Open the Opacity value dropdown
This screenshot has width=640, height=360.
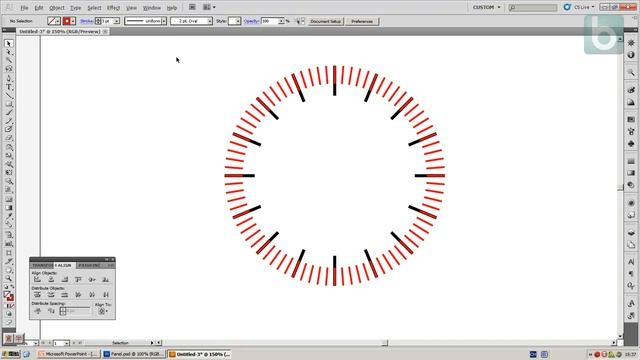tap(281, 21)
